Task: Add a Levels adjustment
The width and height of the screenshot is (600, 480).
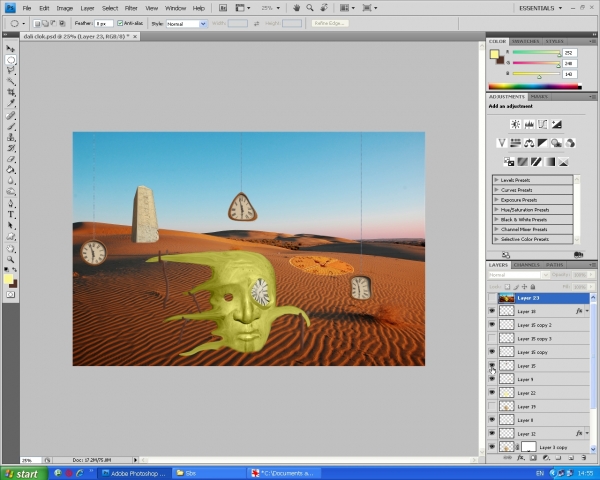Action: click(x=529, y=124)
